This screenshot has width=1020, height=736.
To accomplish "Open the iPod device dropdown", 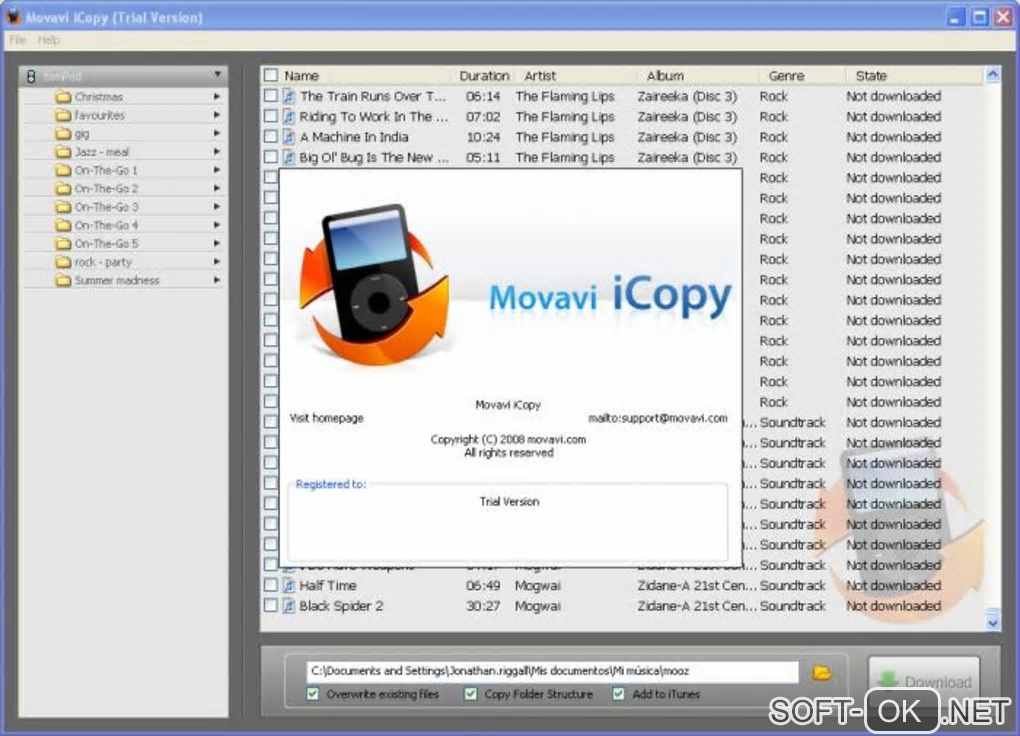I will [217, 75].
